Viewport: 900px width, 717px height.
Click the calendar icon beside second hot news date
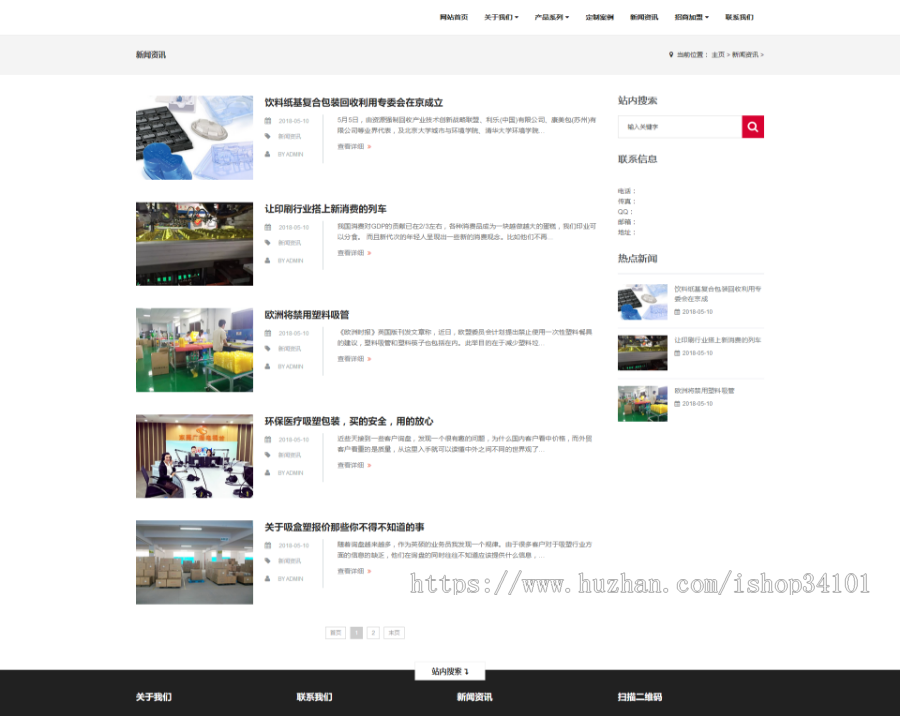(x=676, y=353)
